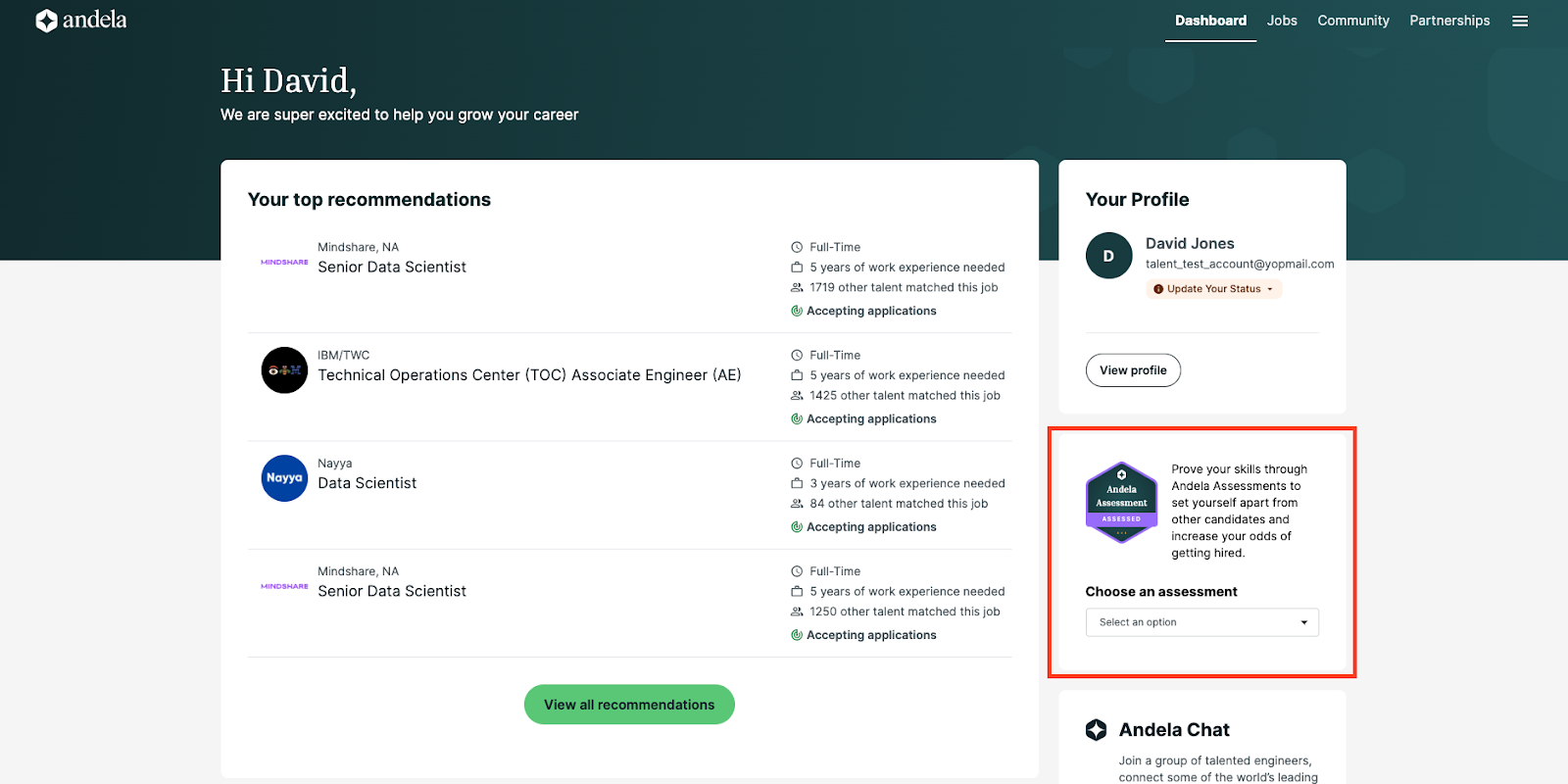
Task: Click the Andela Assessment badge icon
Action: click(x=1121, y=503)
